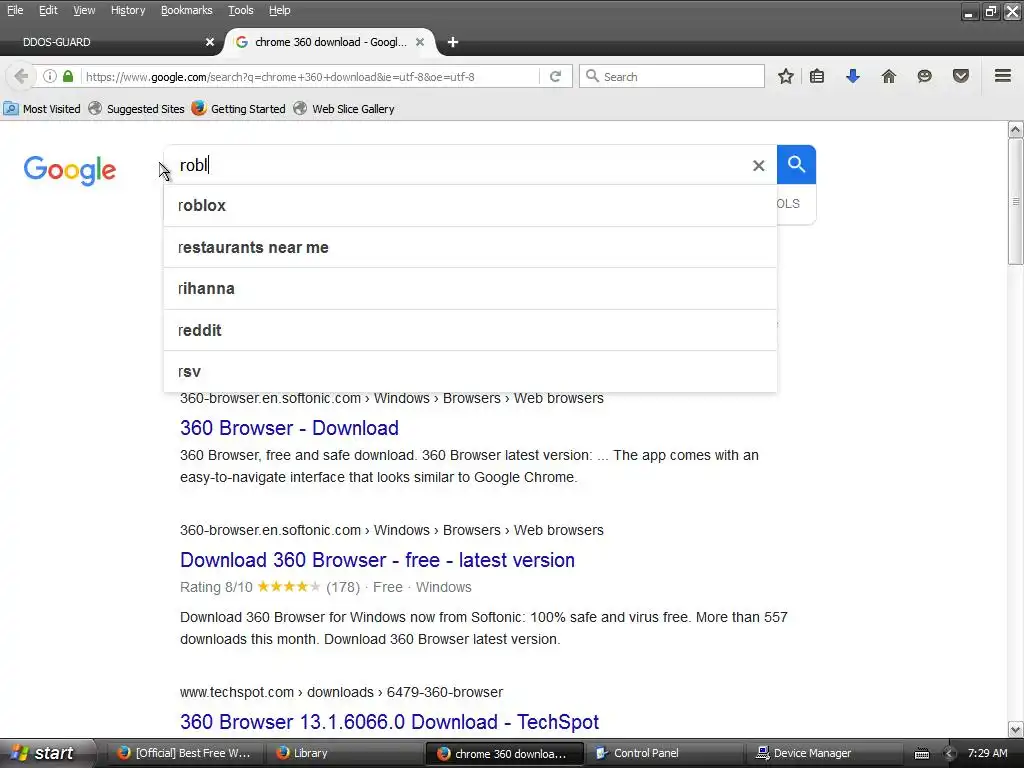Click the blue Google search magnifier button

[796, 165]
